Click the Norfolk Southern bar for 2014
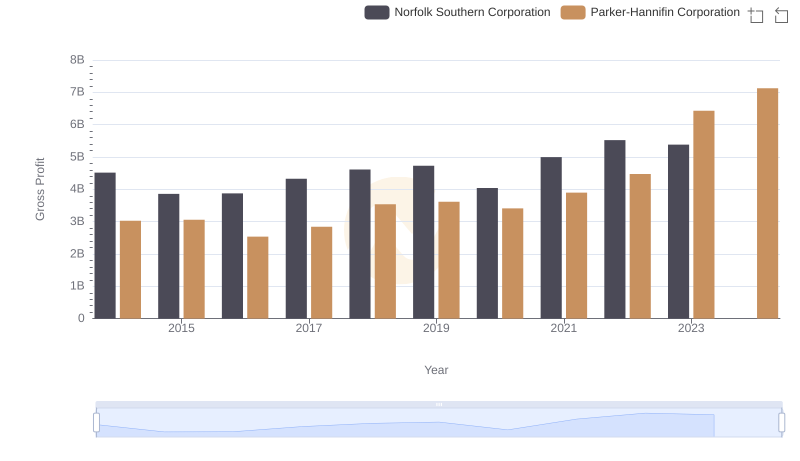The image size is (800, 461). click(x=105, y=246)
